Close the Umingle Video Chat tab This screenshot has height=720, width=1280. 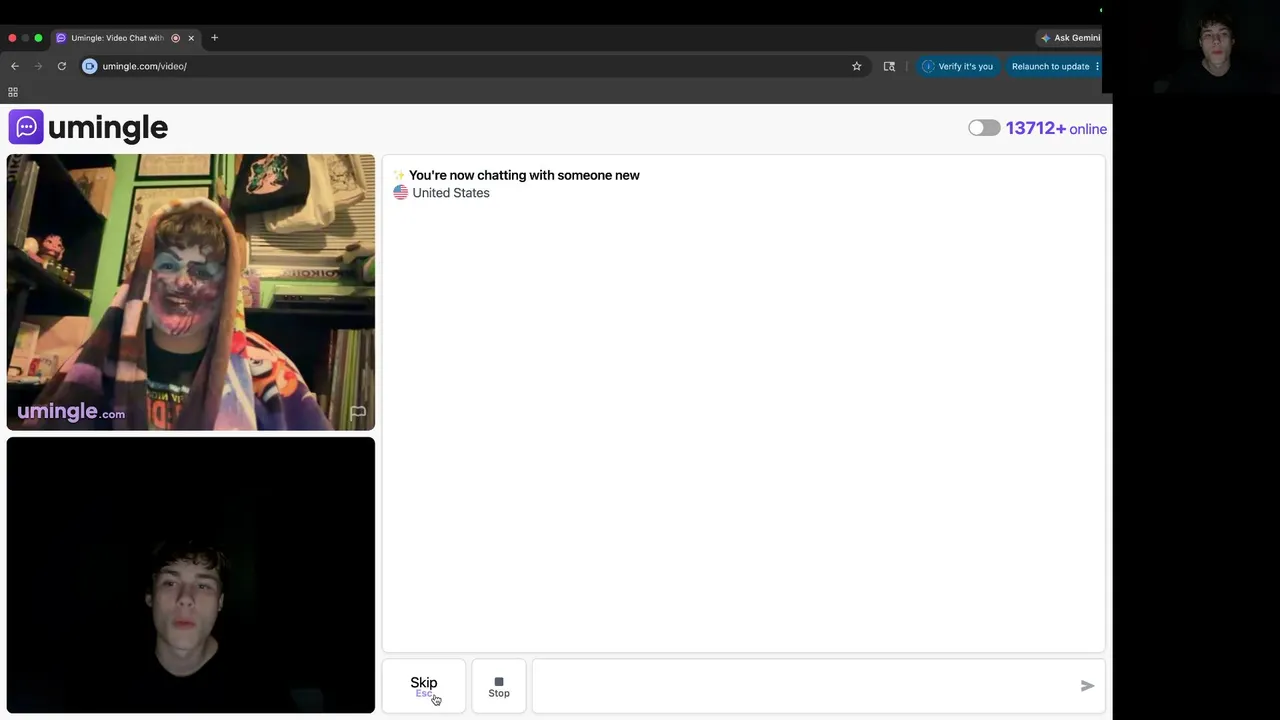191,38
